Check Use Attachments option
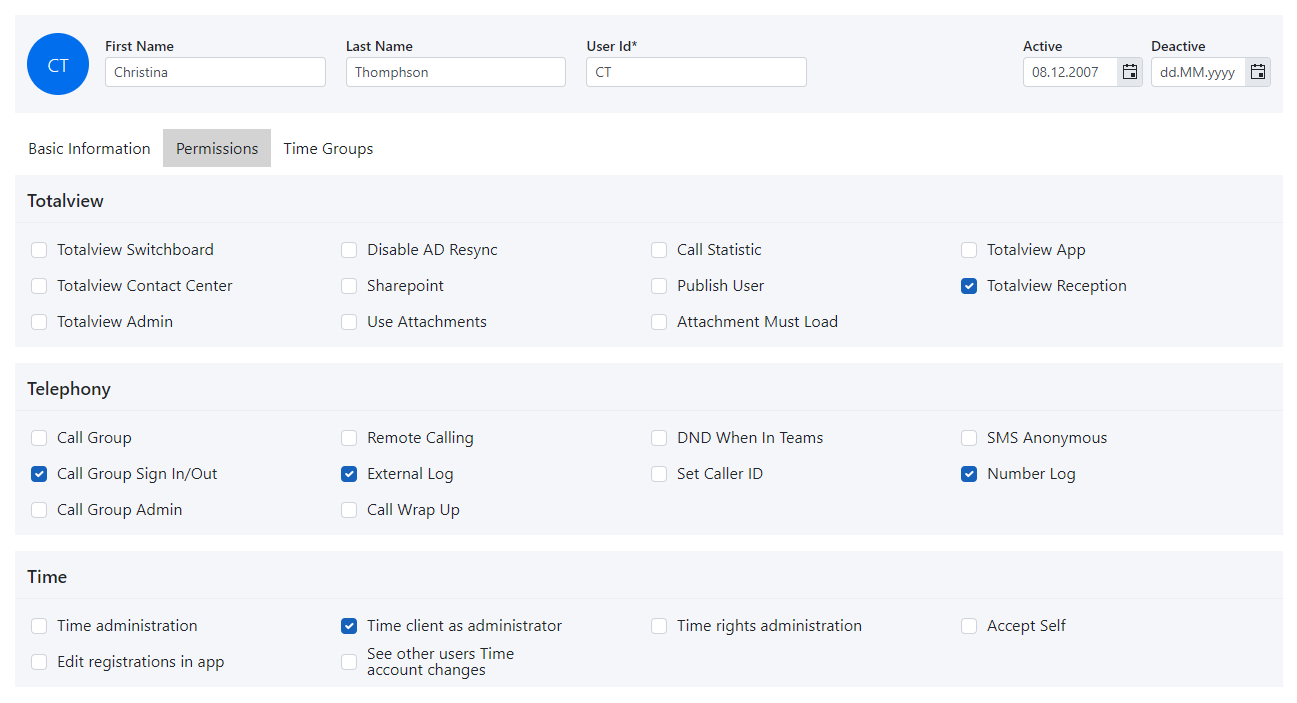This screenshot has width=1297, height=703. pos(349,322)
